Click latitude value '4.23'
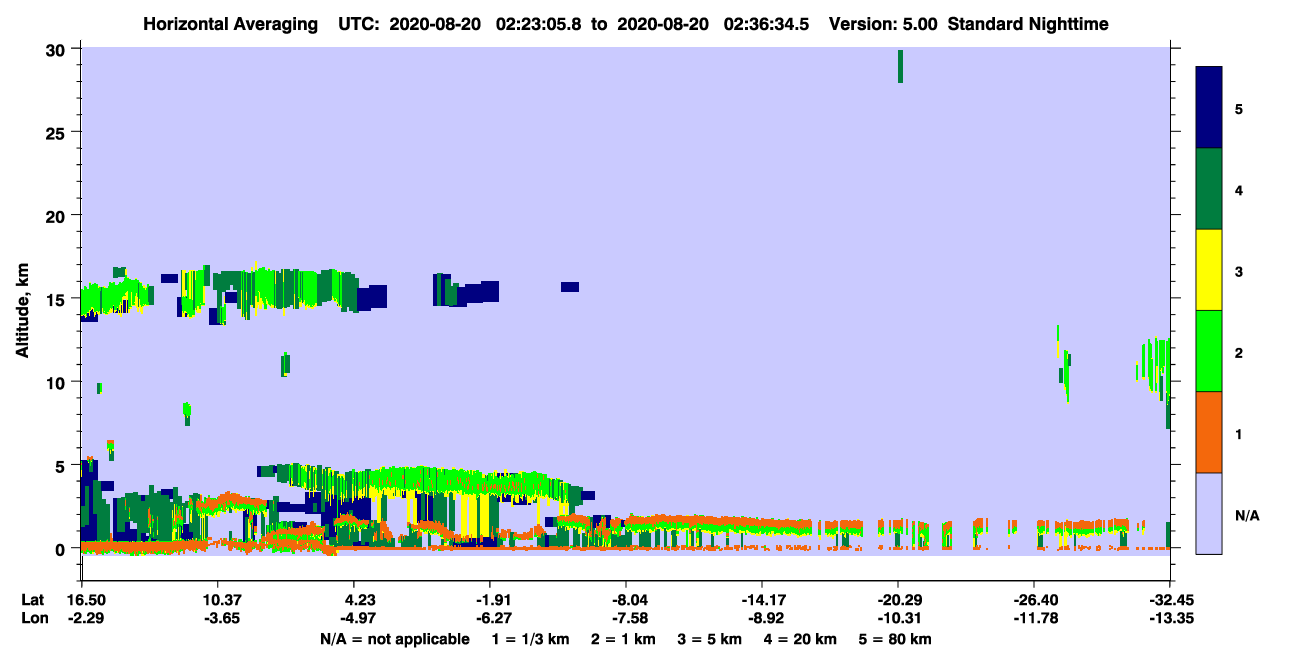 coord(359,600)
